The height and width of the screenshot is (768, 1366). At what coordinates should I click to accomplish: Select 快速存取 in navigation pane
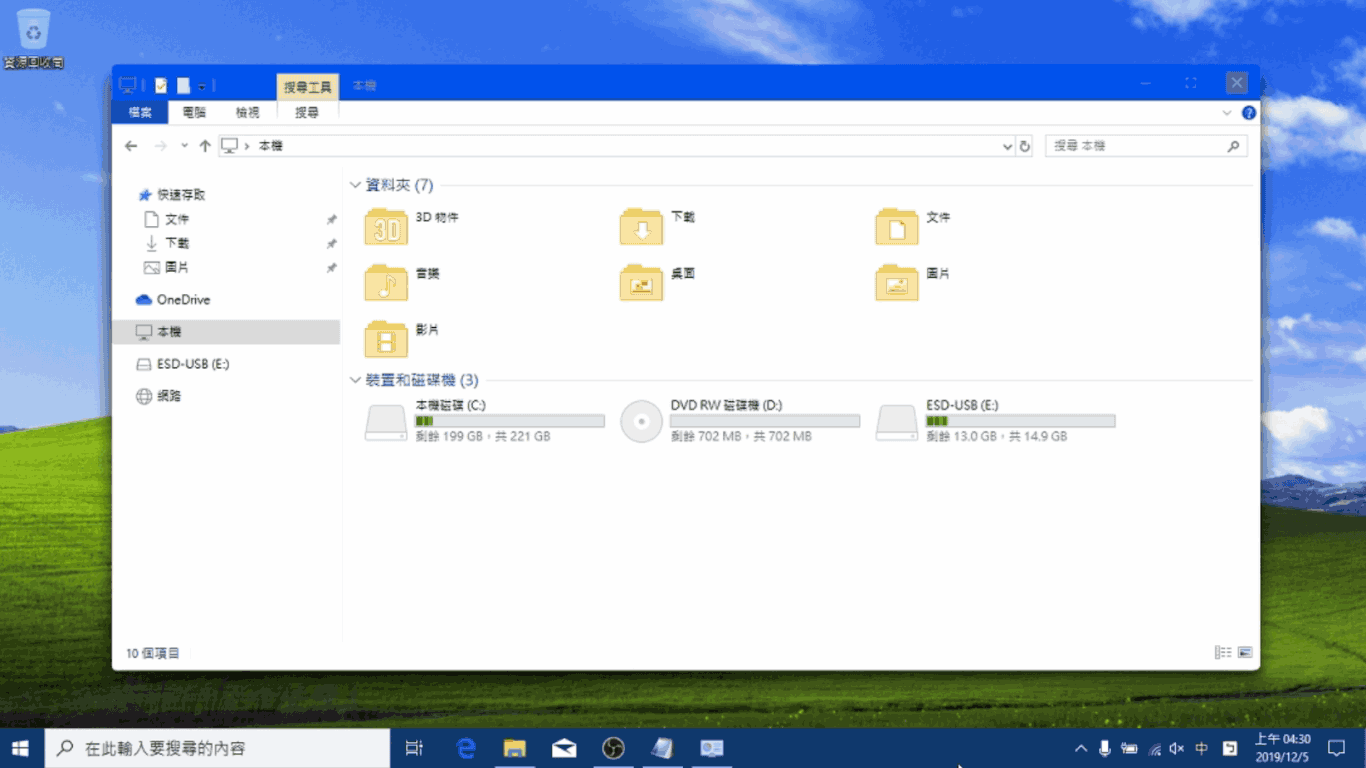click(x=181, y=195)
